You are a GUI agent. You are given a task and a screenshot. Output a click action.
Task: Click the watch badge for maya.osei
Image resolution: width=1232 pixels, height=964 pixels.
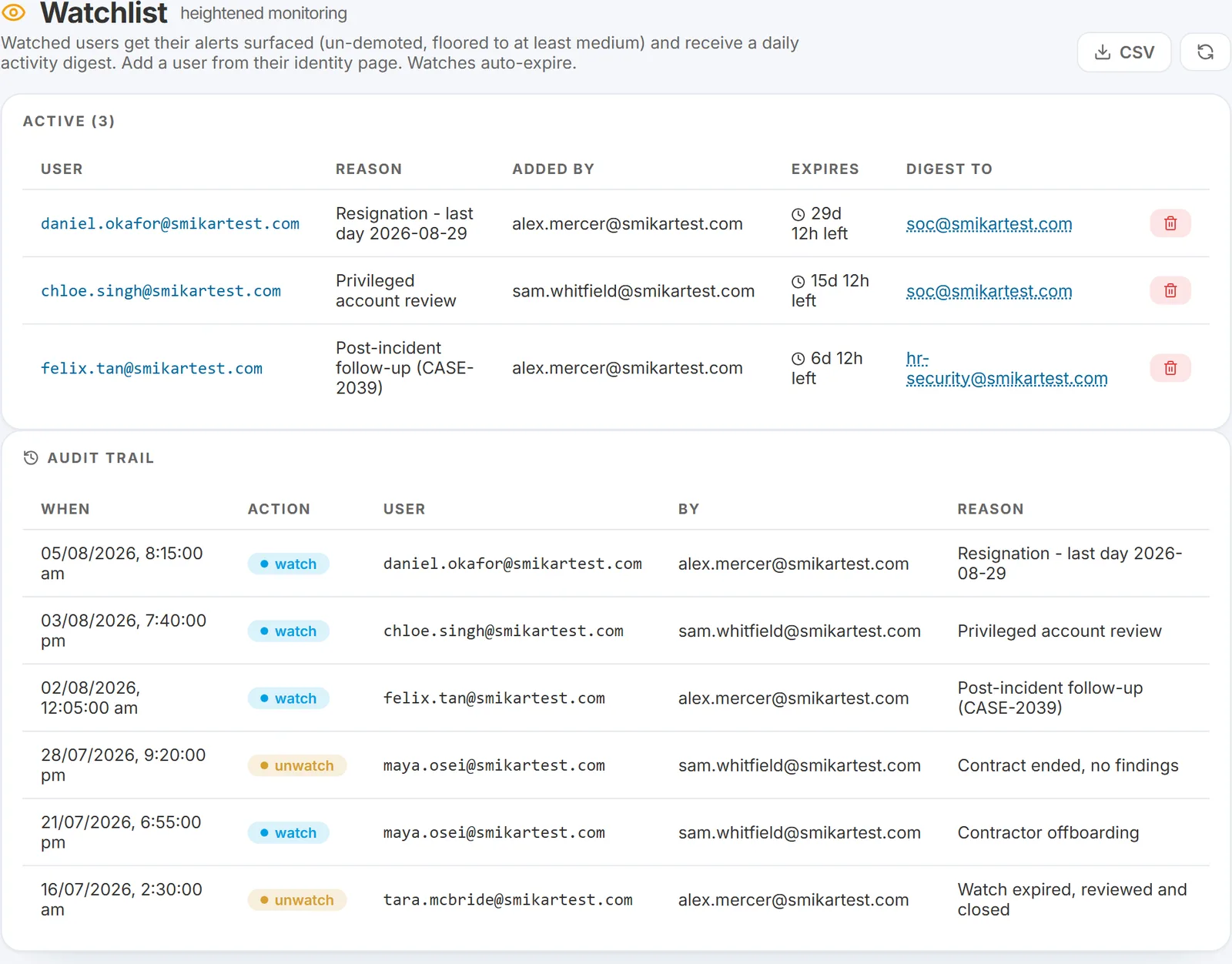(288, 832)
